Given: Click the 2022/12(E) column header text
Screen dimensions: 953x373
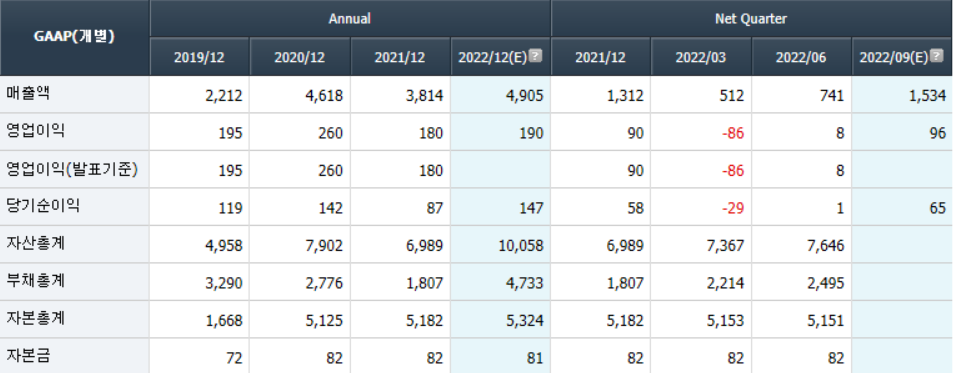Looking at the screenshot, I should point(493,57).
